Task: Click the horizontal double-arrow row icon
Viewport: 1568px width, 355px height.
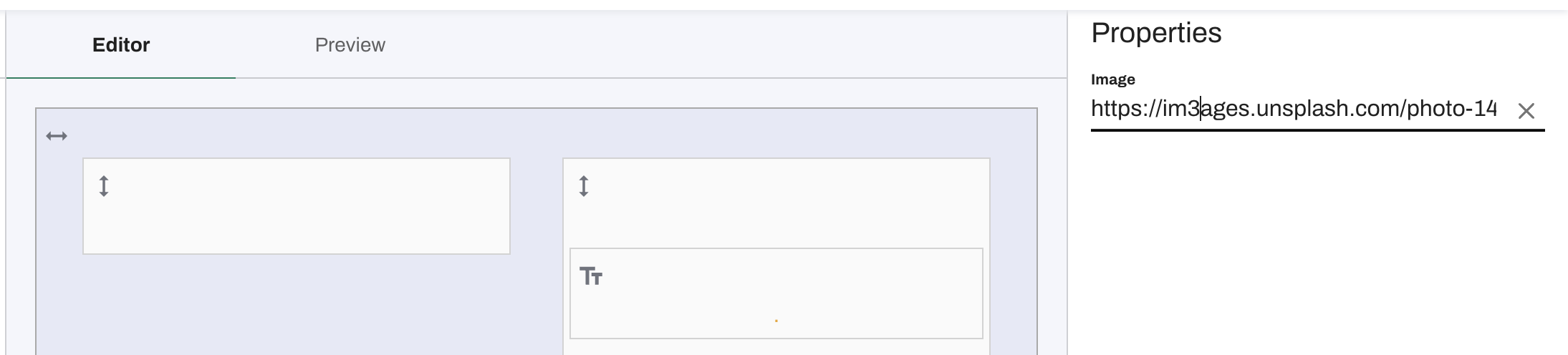Action: [x=57, y=136]
